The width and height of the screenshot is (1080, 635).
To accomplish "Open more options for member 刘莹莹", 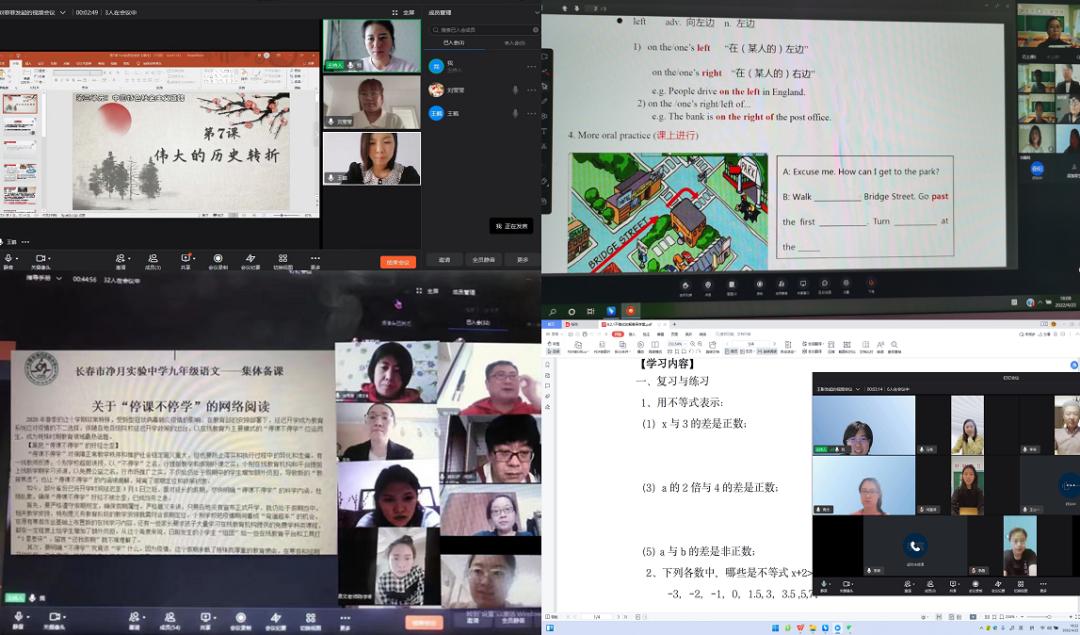I will pyautogui.click(x=531, y=90).
